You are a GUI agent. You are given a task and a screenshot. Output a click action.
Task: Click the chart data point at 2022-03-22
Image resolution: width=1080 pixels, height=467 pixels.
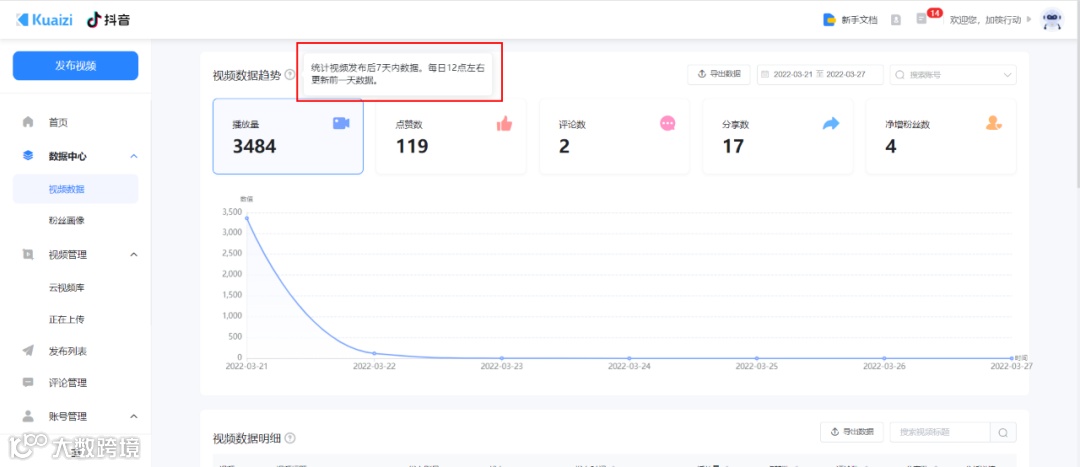[374, 353]
